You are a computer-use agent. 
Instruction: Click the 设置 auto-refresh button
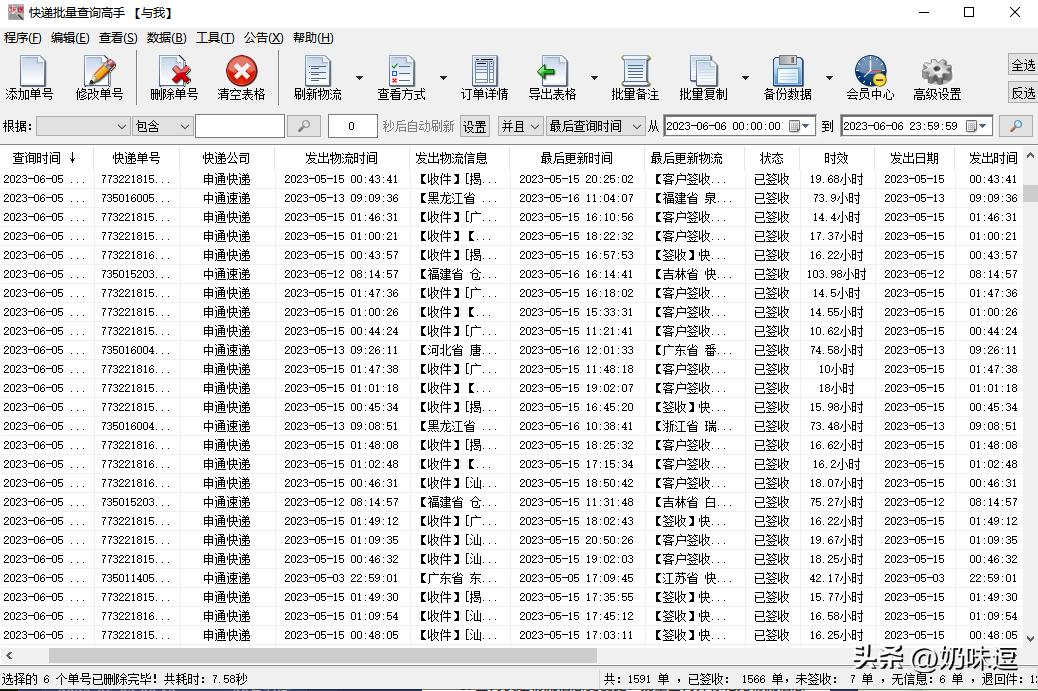click(x=475, y=126)
